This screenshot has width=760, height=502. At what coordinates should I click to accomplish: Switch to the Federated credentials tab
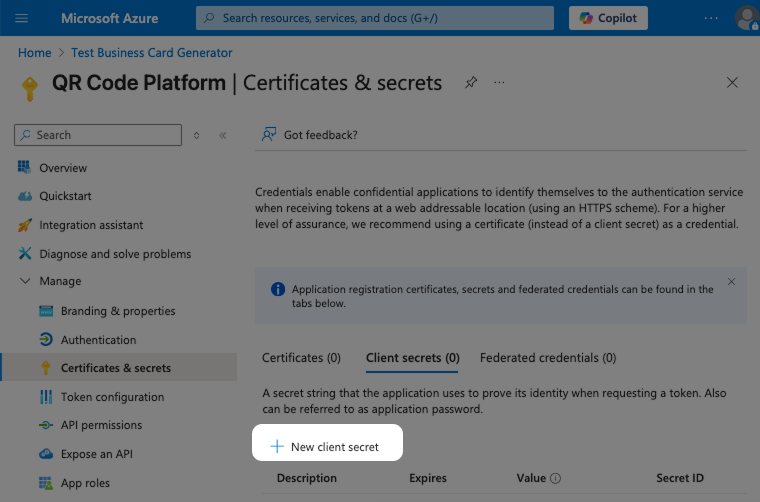[x=548, y=358]
